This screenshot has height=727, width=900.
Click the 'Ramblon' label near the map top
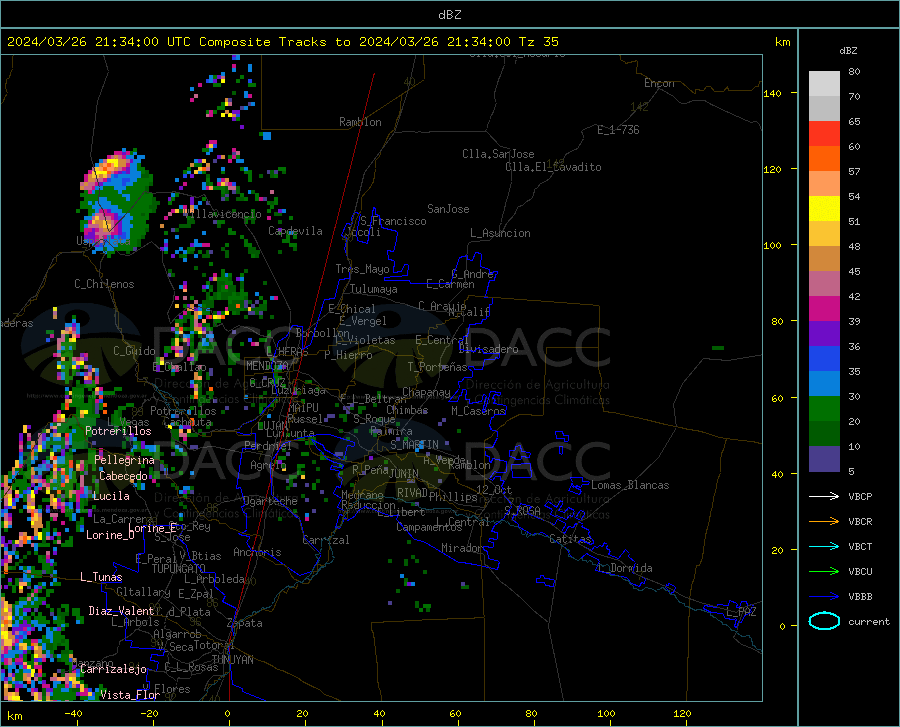coord(360,122)
